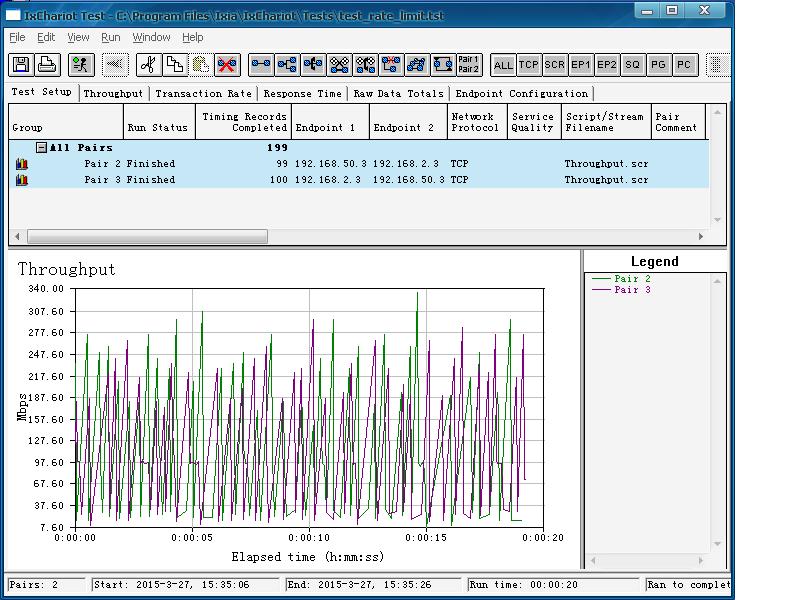Toggle the SQ service quality filter
The height and width of the screenshot is (600, 800).
point(633,65)
